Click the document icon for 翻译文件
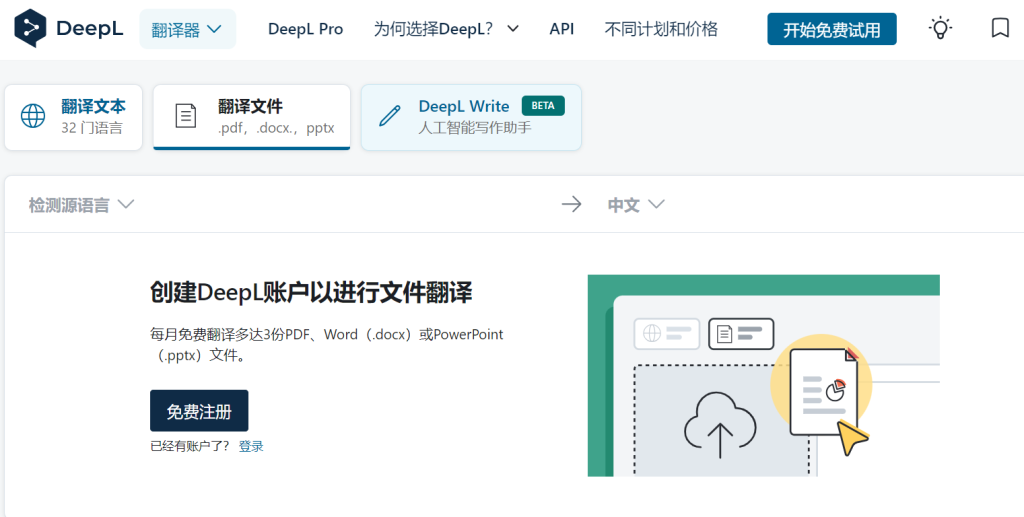This screenshot has height=517, width=1024. pyautogui.click(x=186, y=116)
